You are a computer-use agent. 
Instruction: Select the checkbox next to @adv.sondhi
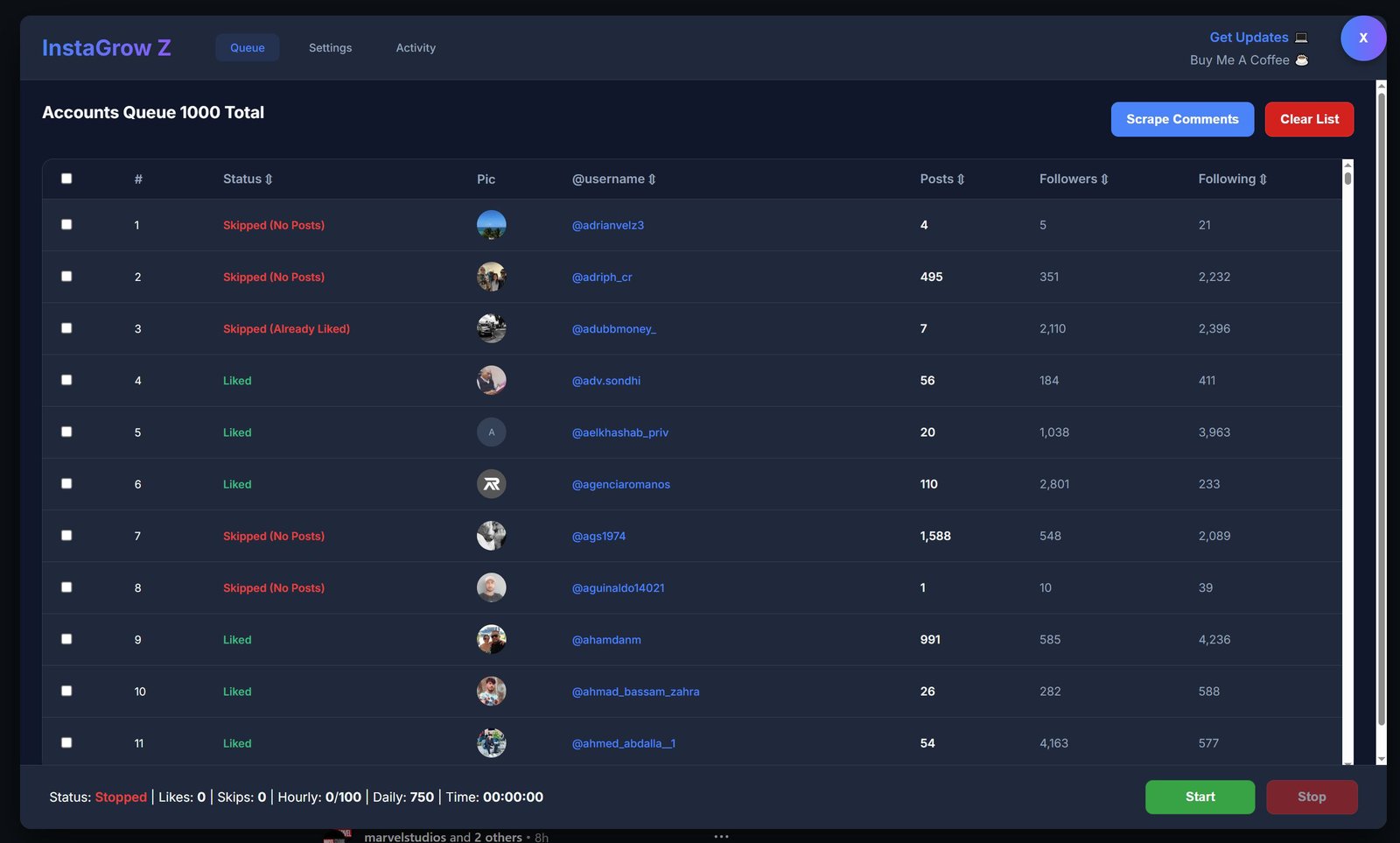[x=66, y=380]
